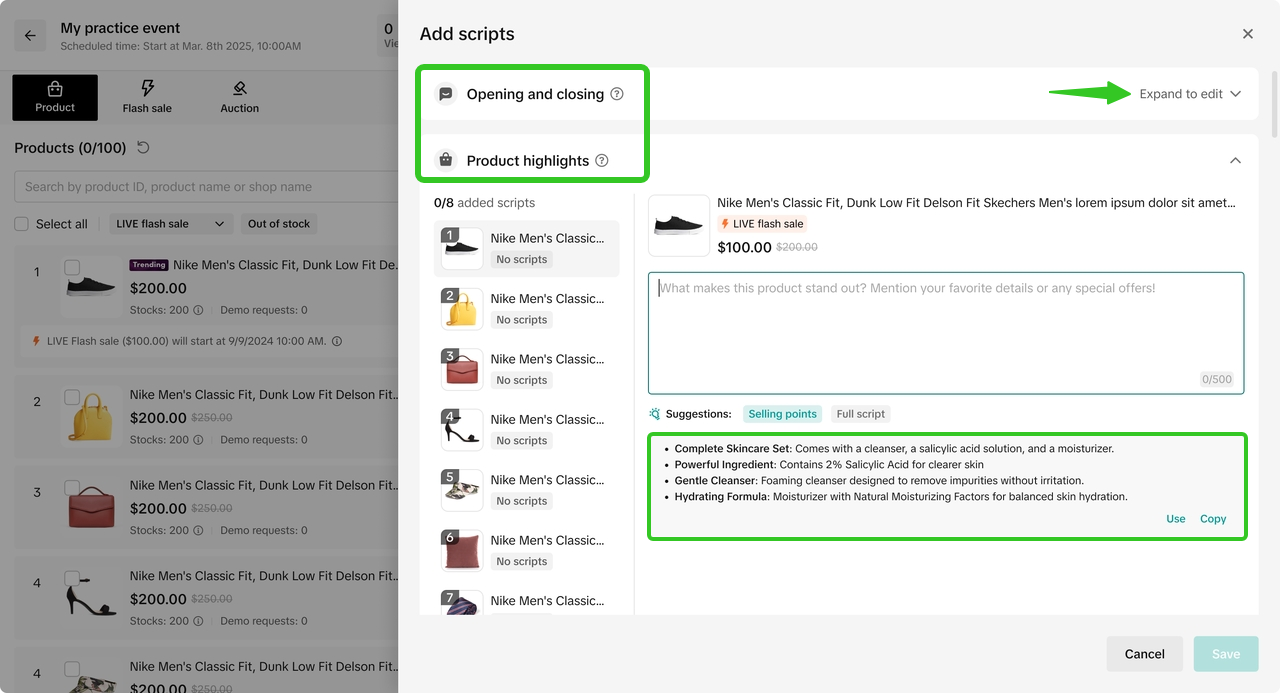The width and height of the screenshot is (1280, 693).
Task: Click the info icon after the LIVE Flash sale notice
Action: (x=337, y=341)
